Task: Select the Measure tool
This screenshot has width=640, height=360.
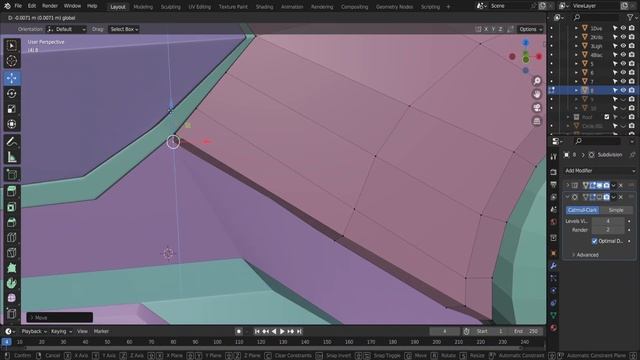Action: 11,157
